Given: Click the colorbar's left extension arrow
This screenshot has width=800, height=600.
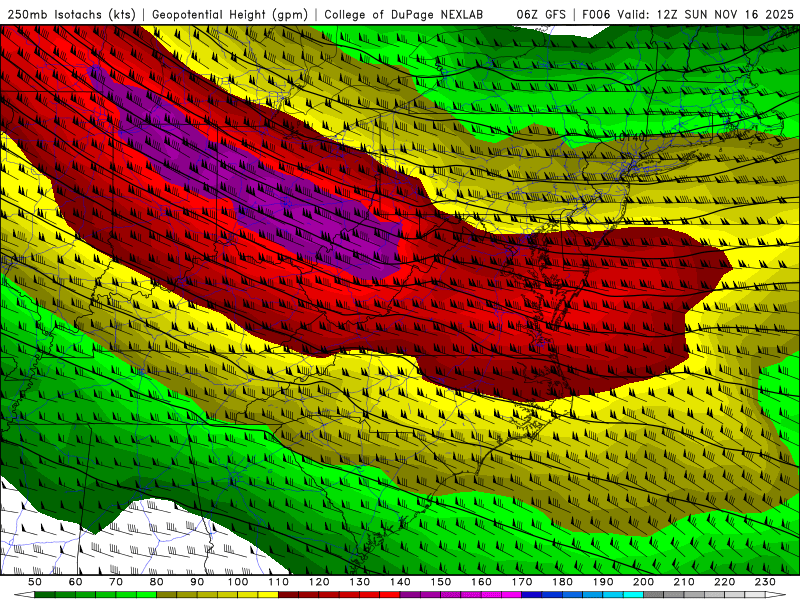Looking at the screenshot, I should pyautogui.click(x=24, y=594).
